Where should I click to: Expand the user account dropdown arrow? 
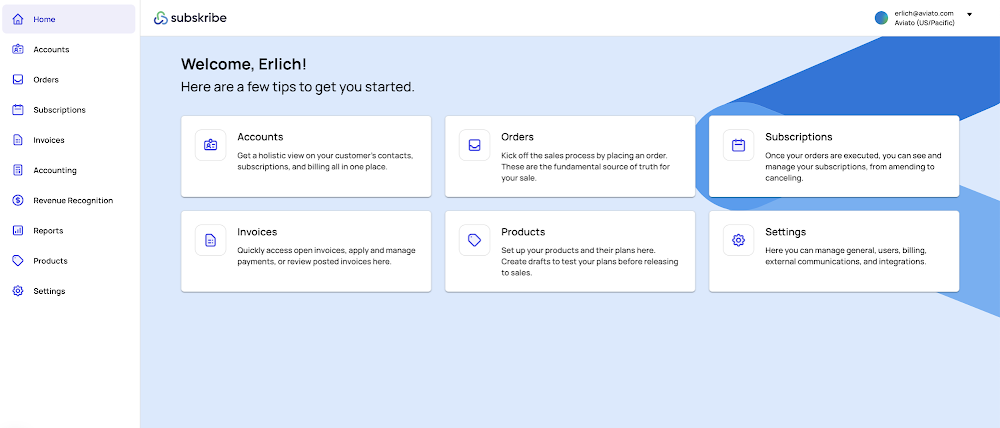(969, 14)
